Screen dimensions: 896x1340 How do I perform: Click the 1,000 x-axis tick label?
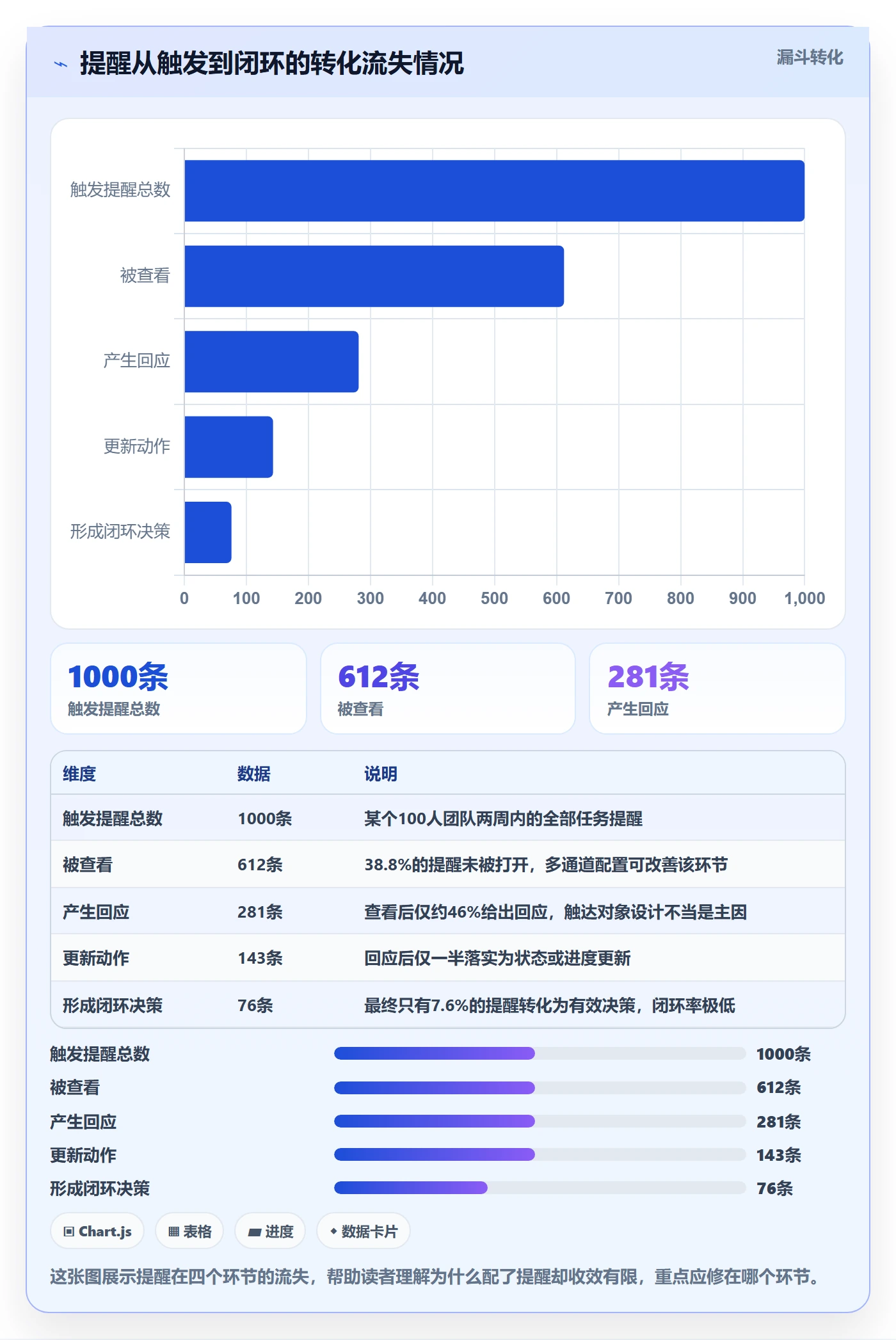(x=804, y=598)
